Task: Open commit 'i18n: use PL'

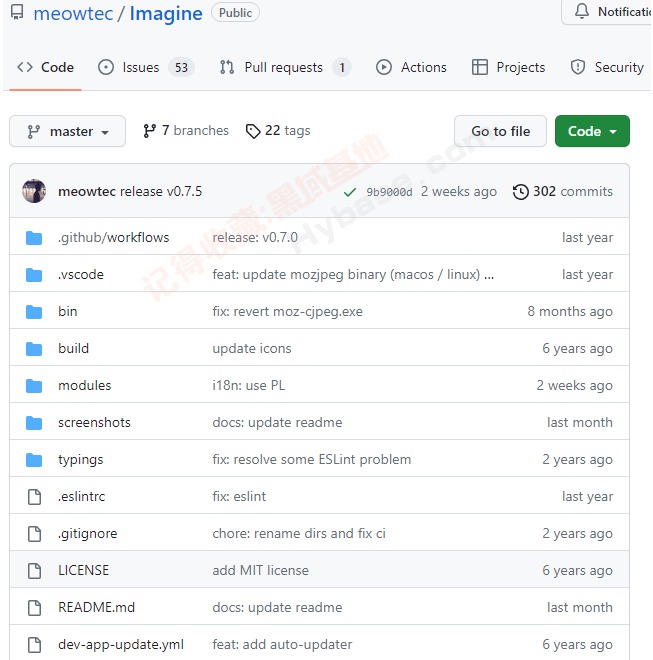Action: 248,386
